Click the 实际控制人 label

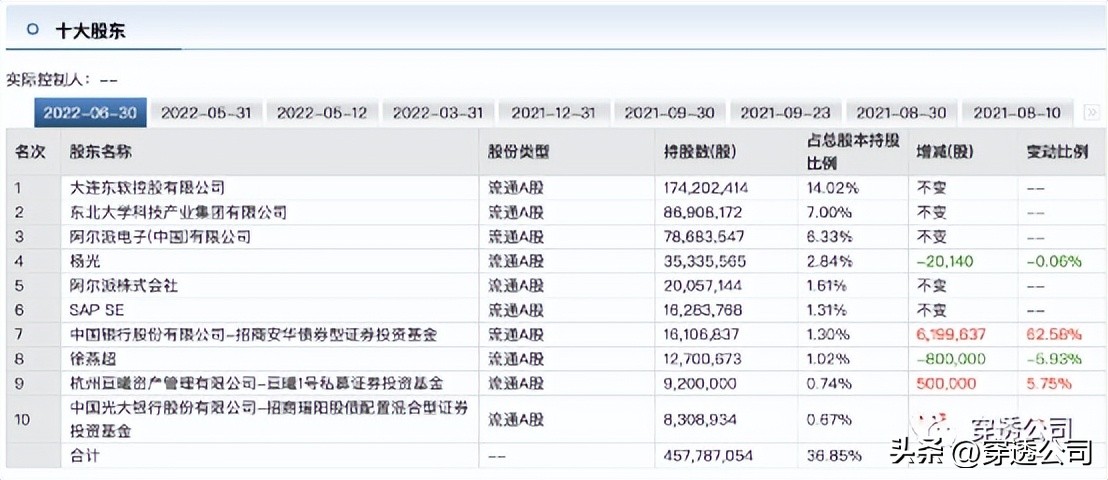[47, 80]
